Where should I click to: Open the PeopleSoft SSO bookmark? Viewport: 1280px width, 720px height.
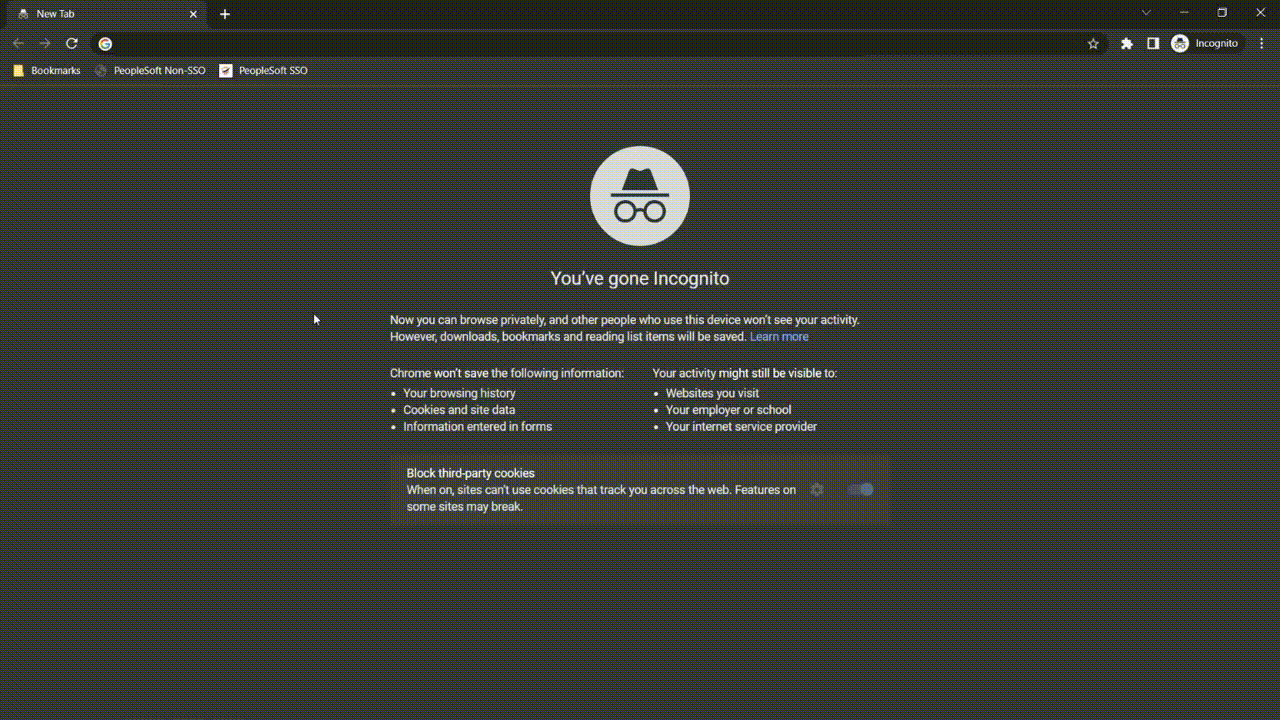[263, 70]
